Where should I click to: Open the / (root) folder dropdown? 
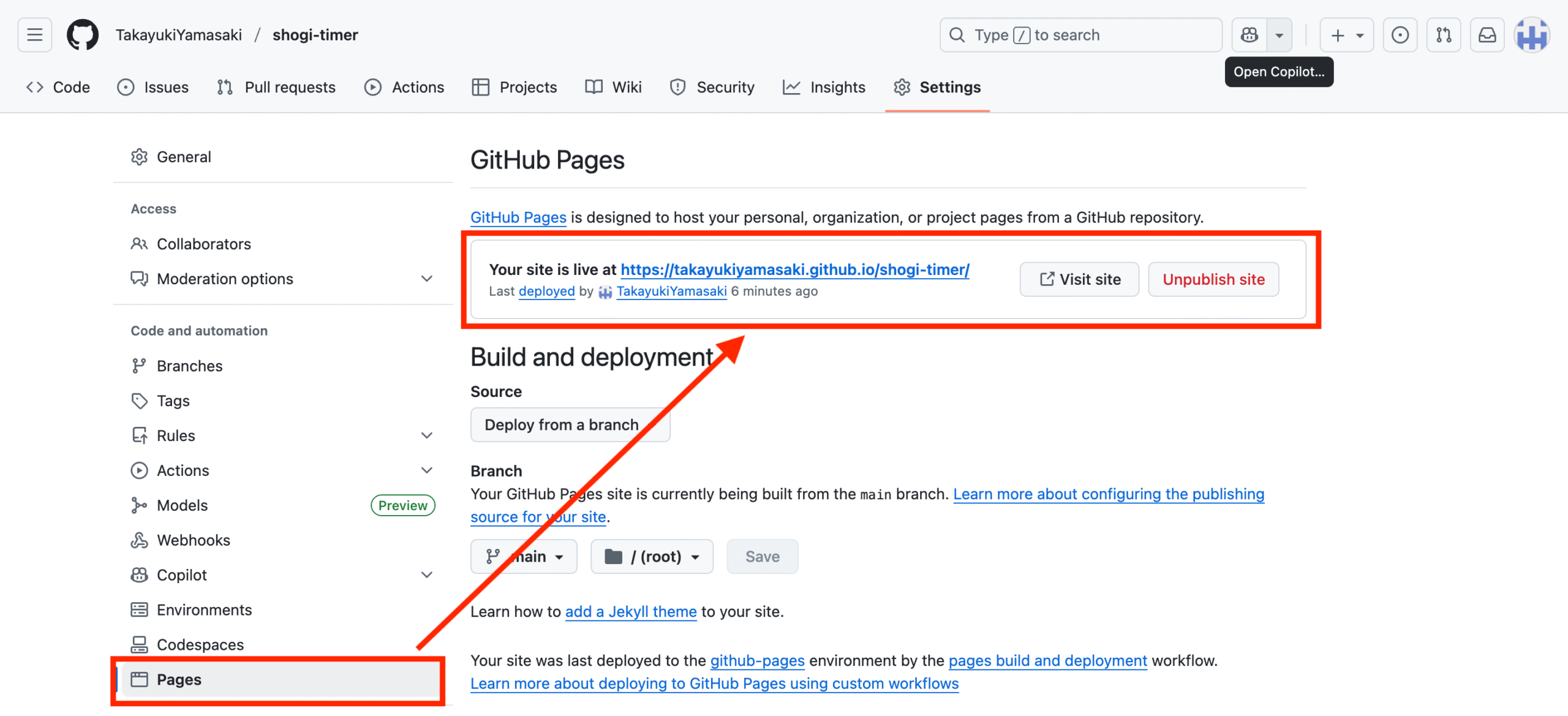[652, 556]
